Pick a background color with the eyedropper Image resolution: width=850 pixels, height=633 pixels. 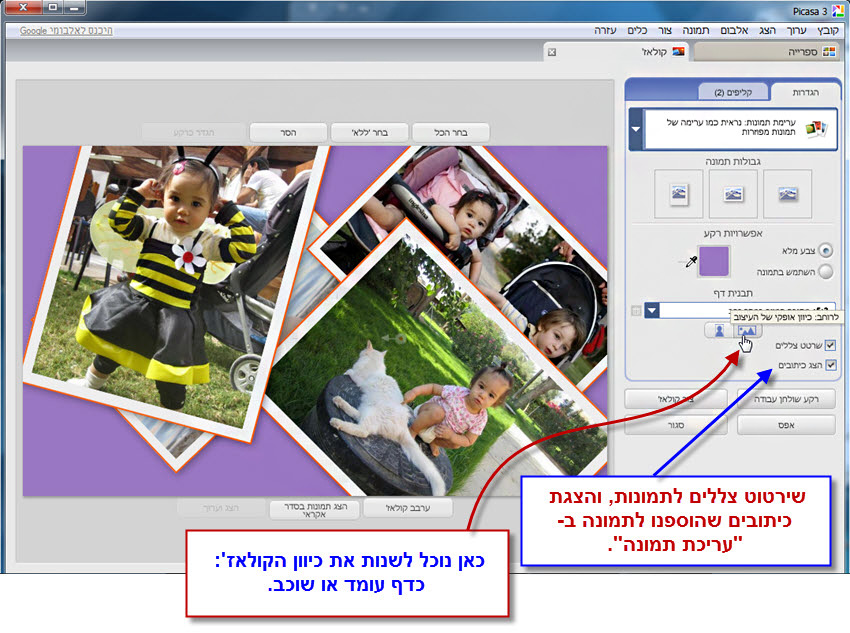point(691,263)
